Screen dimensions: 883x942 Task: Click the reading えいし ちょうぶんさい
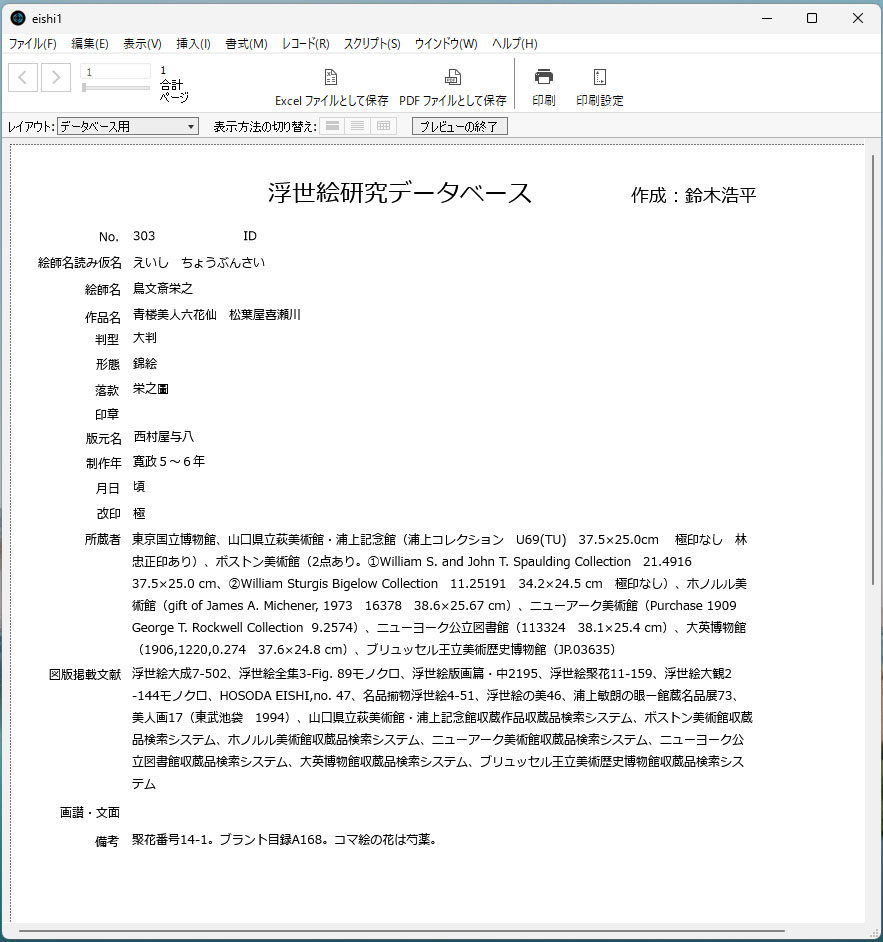tap(199, 263)
